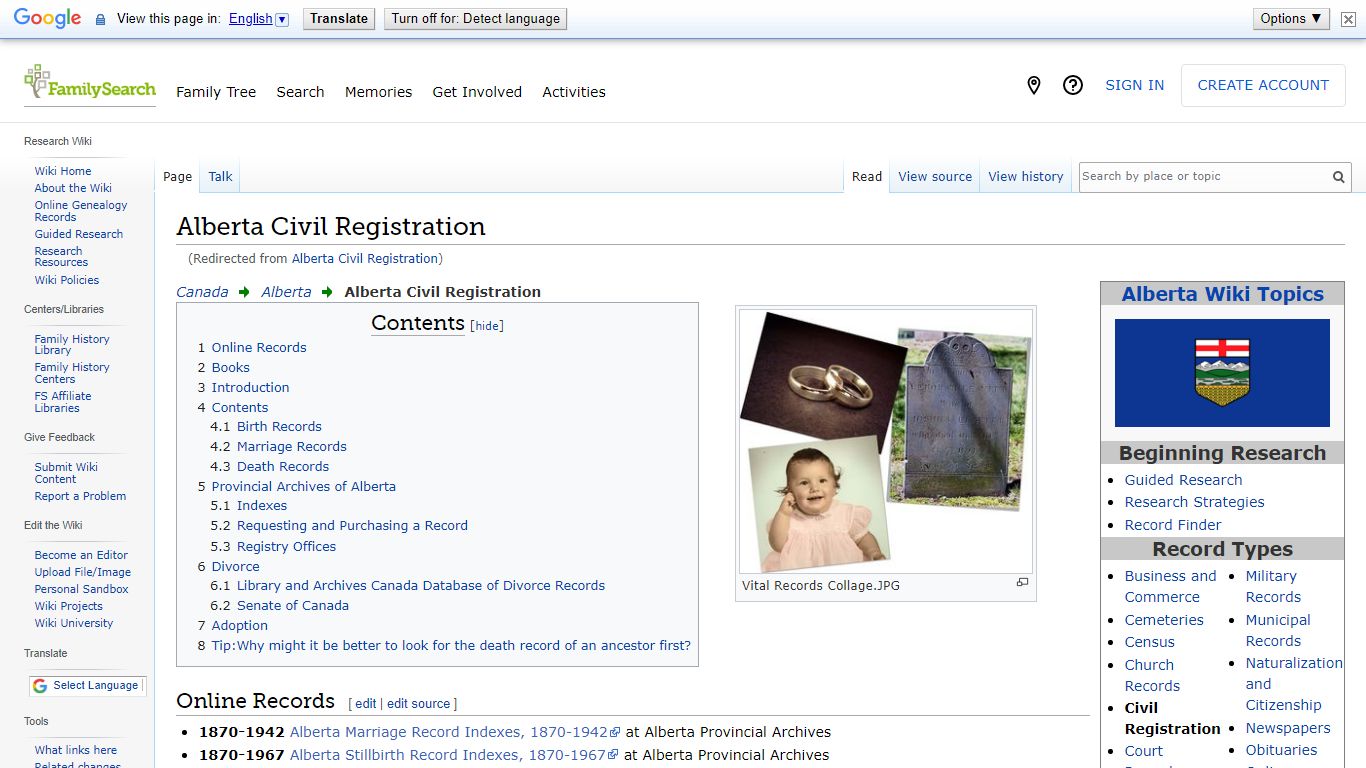Click SIGN IN
This screenshot has width=1366, height=768.
click(1134, 86)
